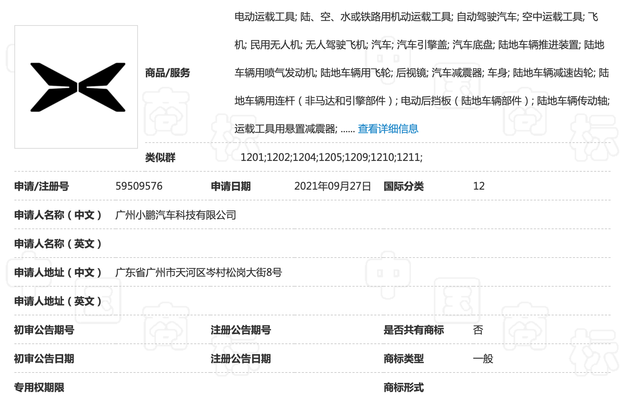
Task: Click the 申请人地址（英文） label
Action: (x=58, y=301)
